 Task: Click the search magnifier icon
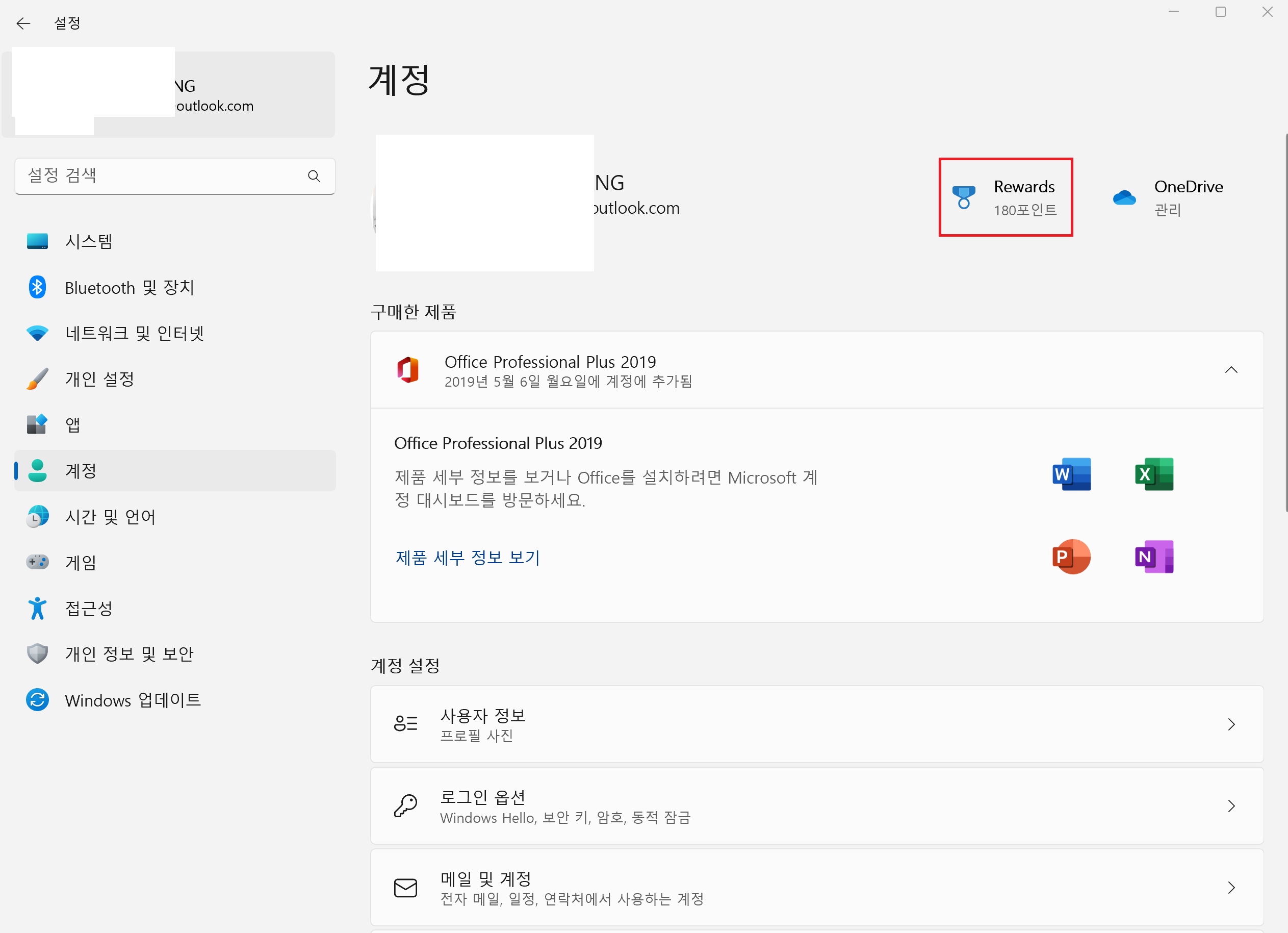point(314,176)
